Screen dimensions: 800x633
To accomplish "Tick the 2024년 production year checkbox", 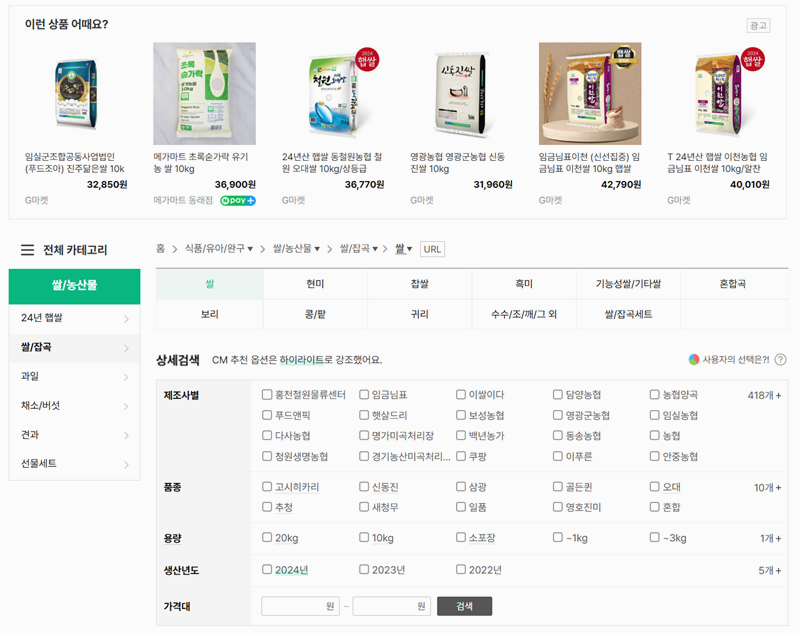I will tap(267, 569).
